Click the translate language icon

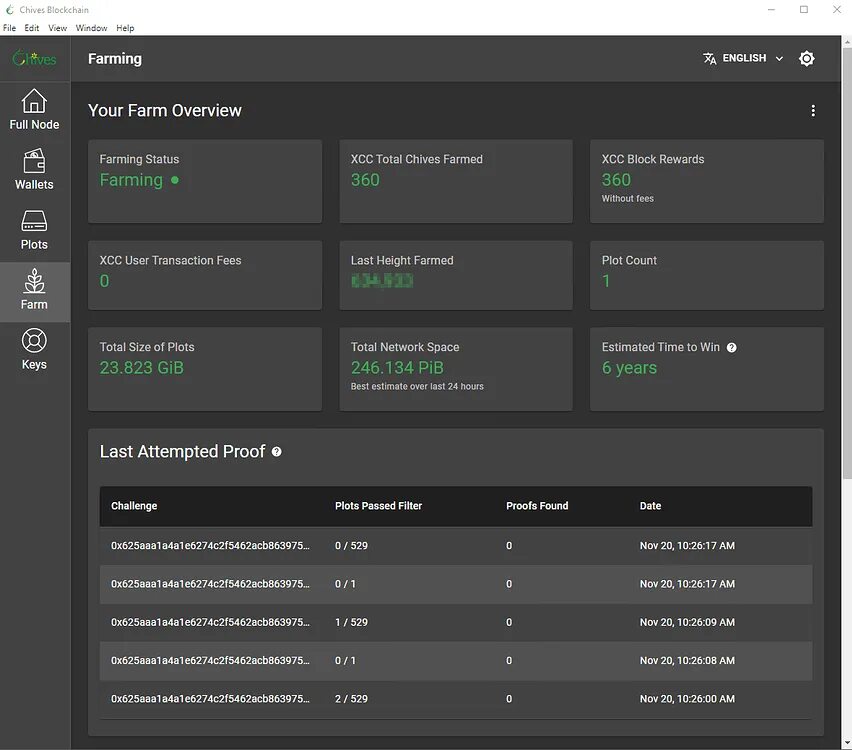[710, 59]
